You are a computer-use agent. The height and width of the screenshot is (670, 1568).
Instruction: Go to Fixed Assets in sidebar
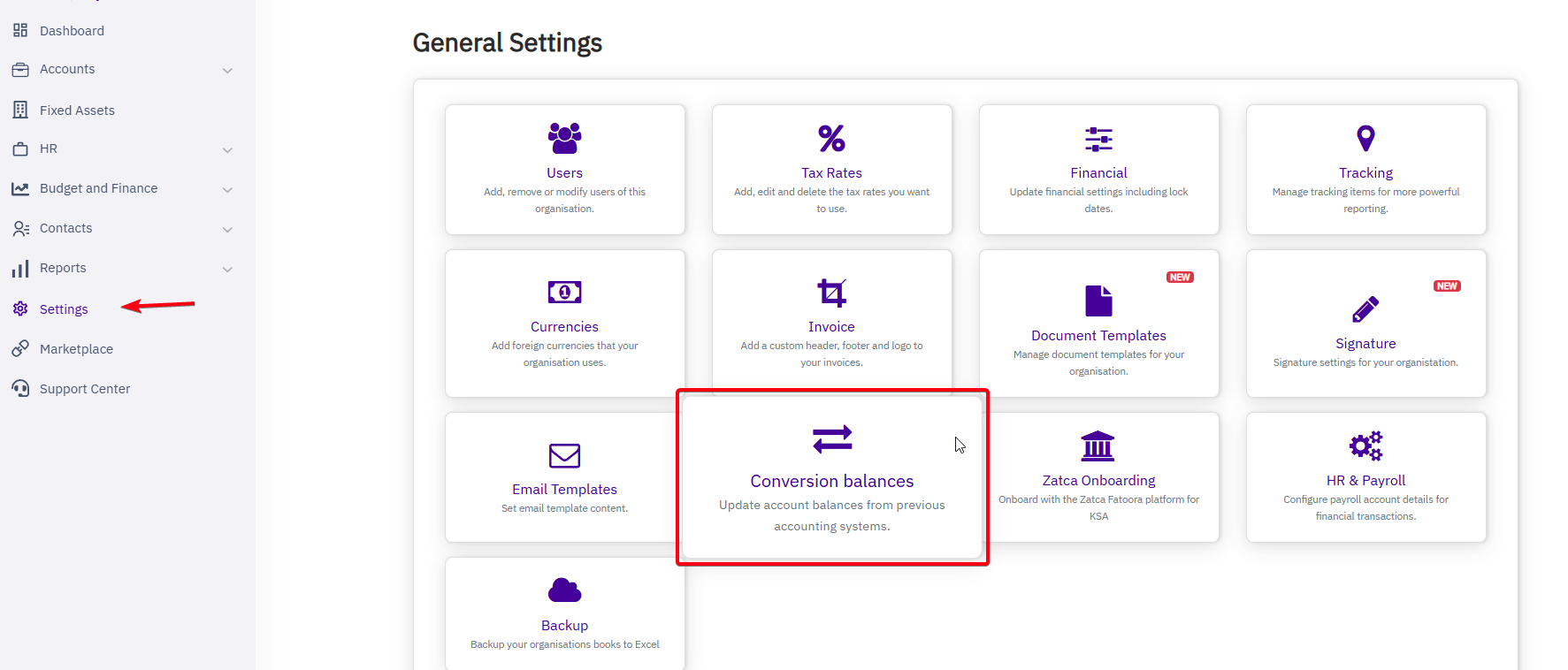click(77, 110)
